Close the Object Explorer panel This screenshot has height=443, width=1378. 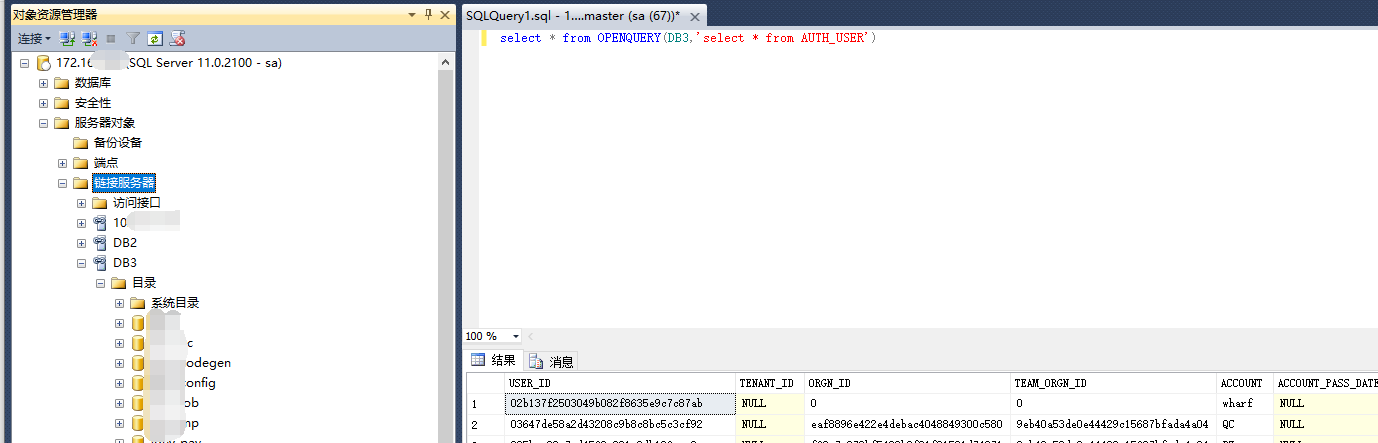[x=445, y=14]
